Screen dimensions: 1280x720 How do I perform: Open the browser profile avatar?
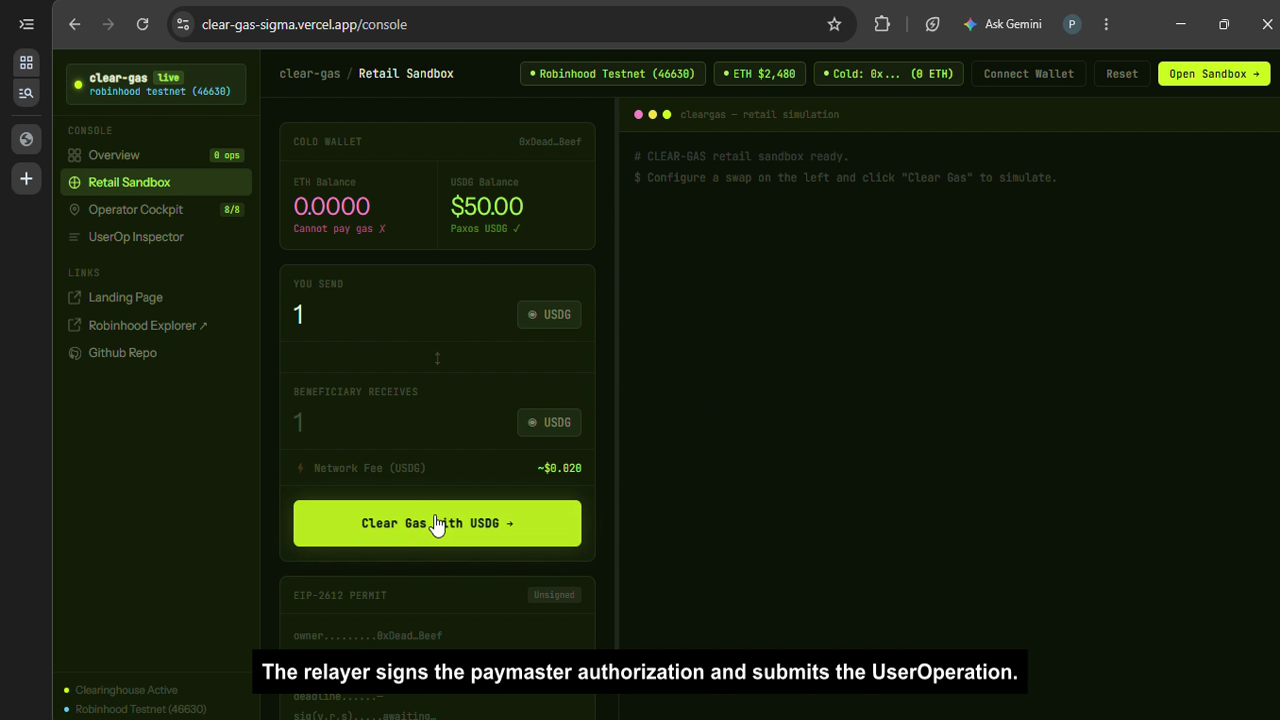(1072, 24)
